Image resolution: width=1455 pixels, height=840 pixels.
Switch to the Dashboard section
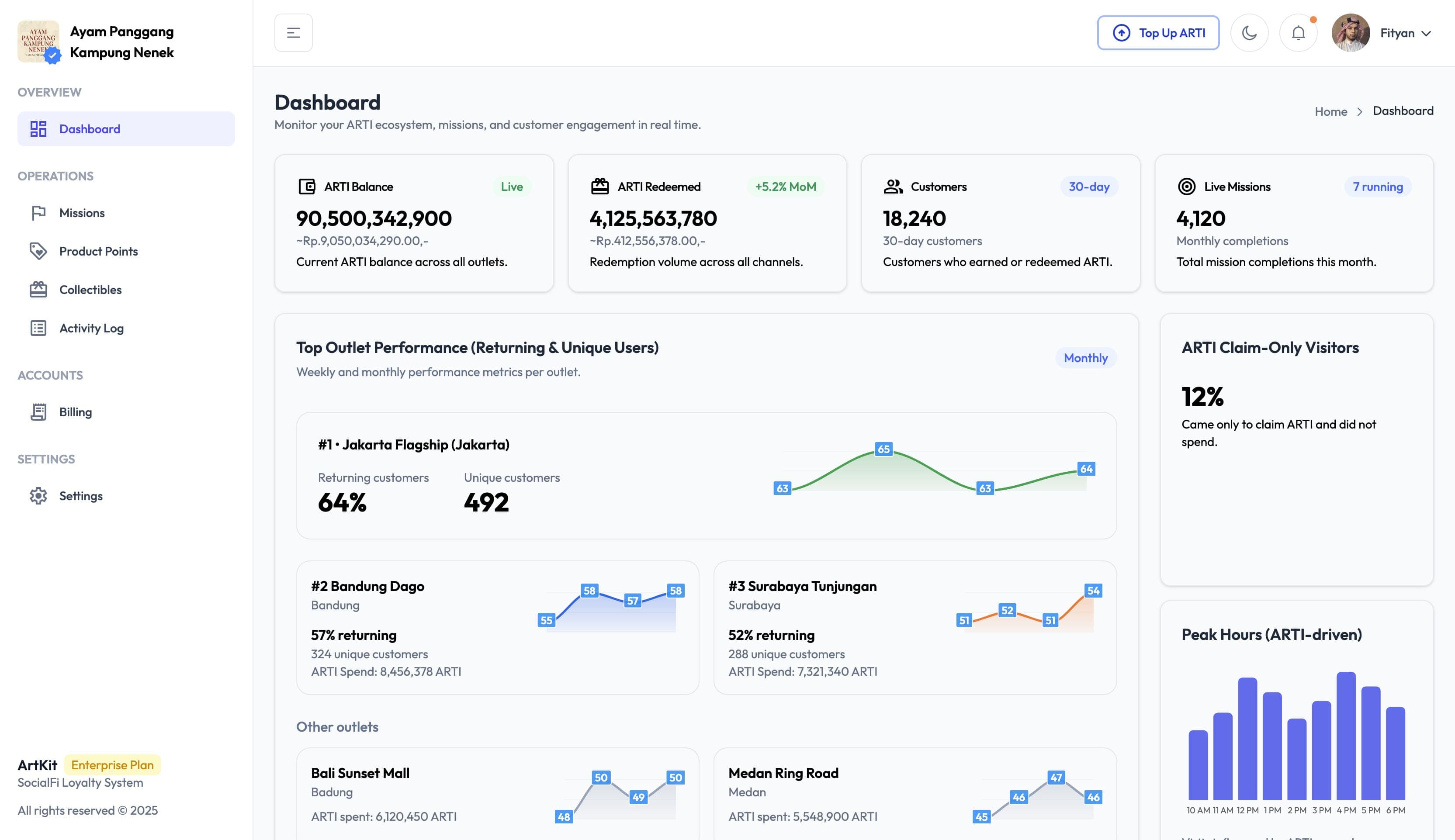[90, 129]
